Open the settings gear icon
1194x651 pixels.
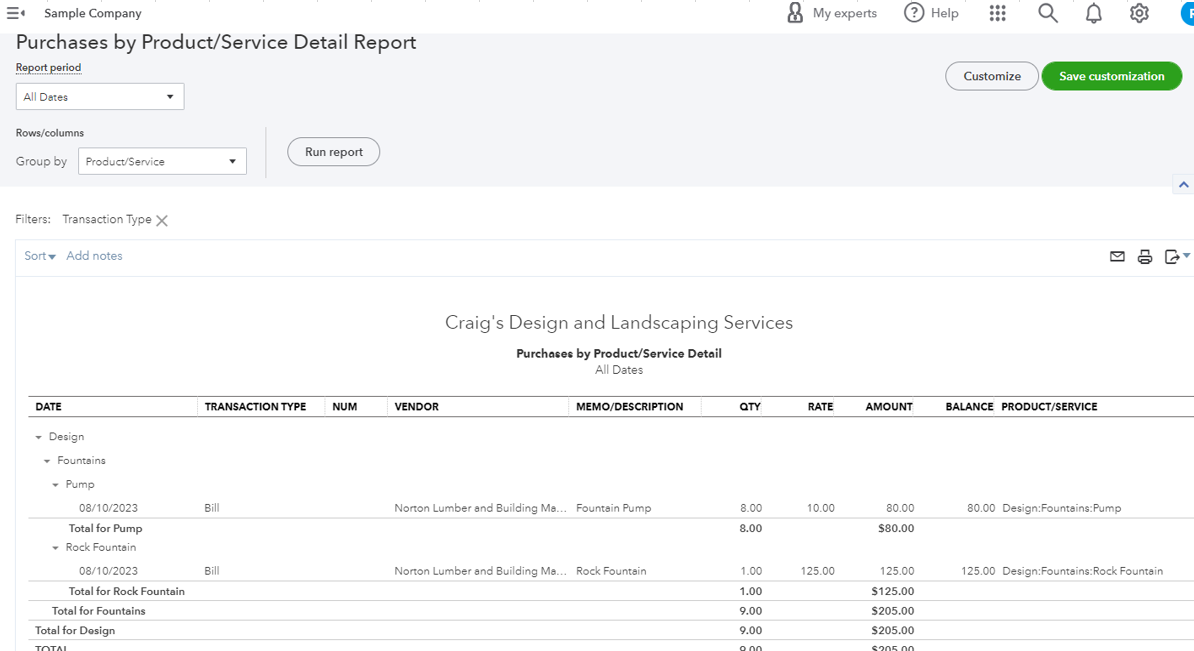point(1139,13)
